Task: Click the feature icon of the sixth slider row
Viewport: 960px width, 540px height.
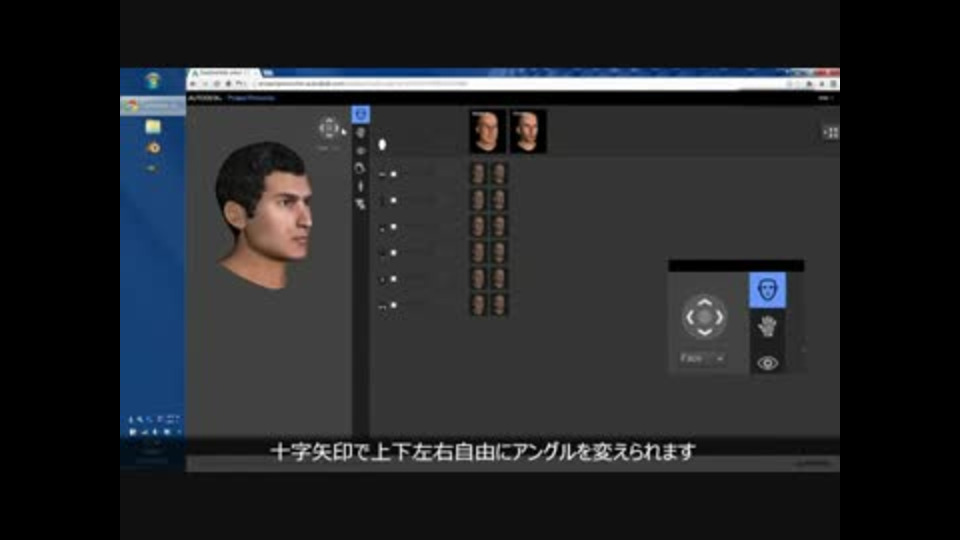Action: pyautogui.click(x=382, y=306)
